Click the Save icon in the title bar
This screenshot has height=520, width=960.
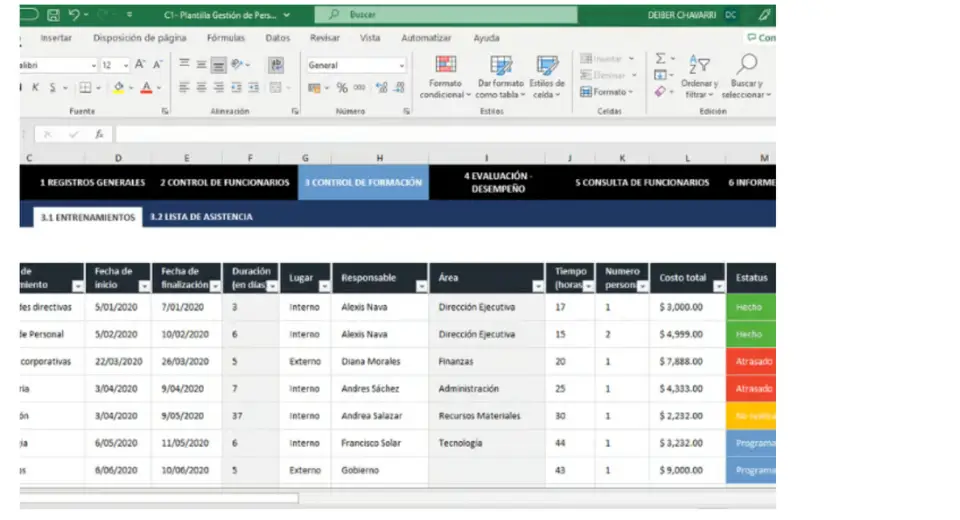click(53, 15)
